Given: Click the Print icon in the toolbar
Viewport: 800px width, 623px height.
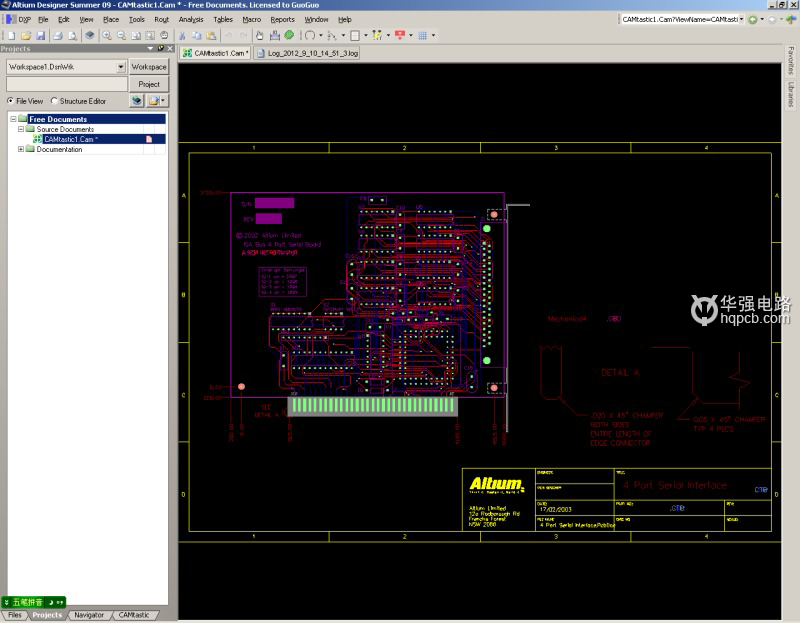Looking at the screenshot, I should point(57,35).
